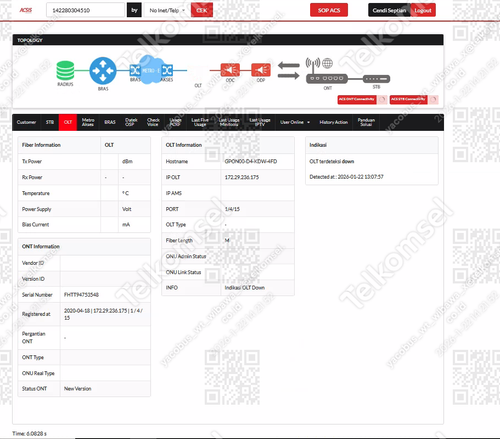Viewport: 500px width, 439px height.
Task: Click the globe icon above ONT
Action: coord(327,63)
